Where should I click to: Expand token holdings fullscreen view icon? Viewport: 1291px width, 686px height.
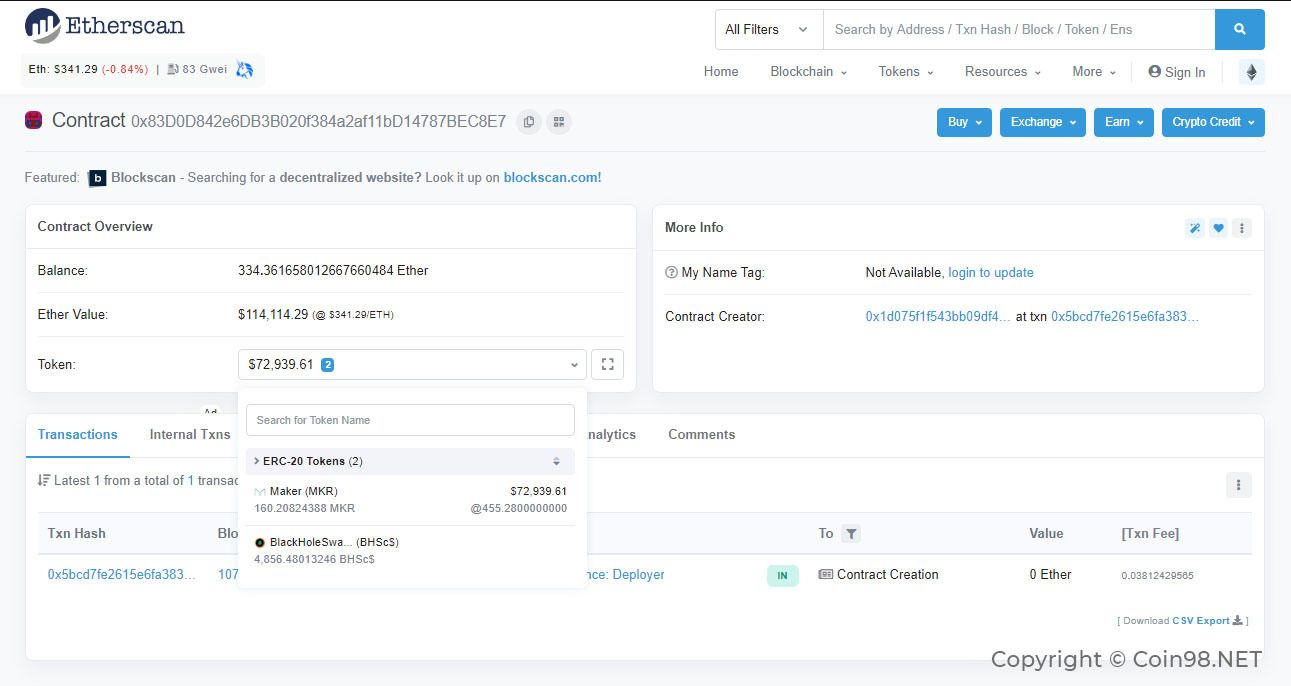[607, 365]
